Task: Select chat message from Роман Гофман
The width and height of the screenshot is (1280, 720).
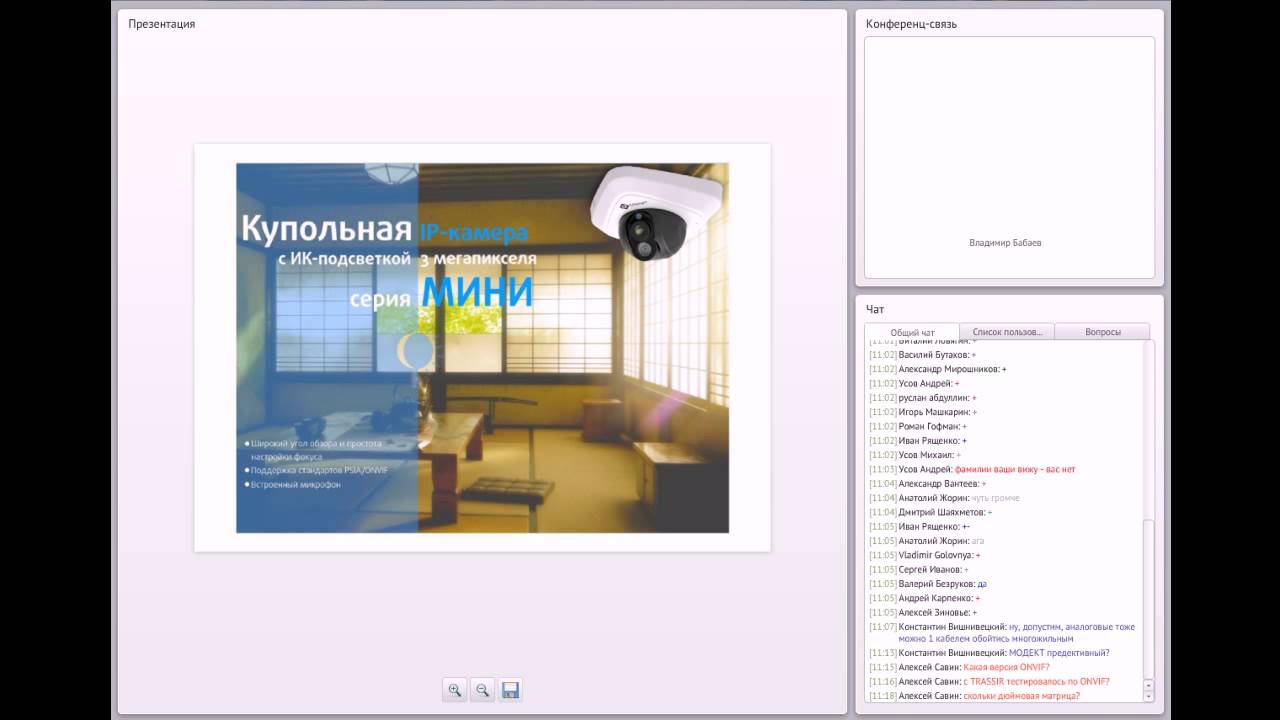Action: [x=918, y=426]
